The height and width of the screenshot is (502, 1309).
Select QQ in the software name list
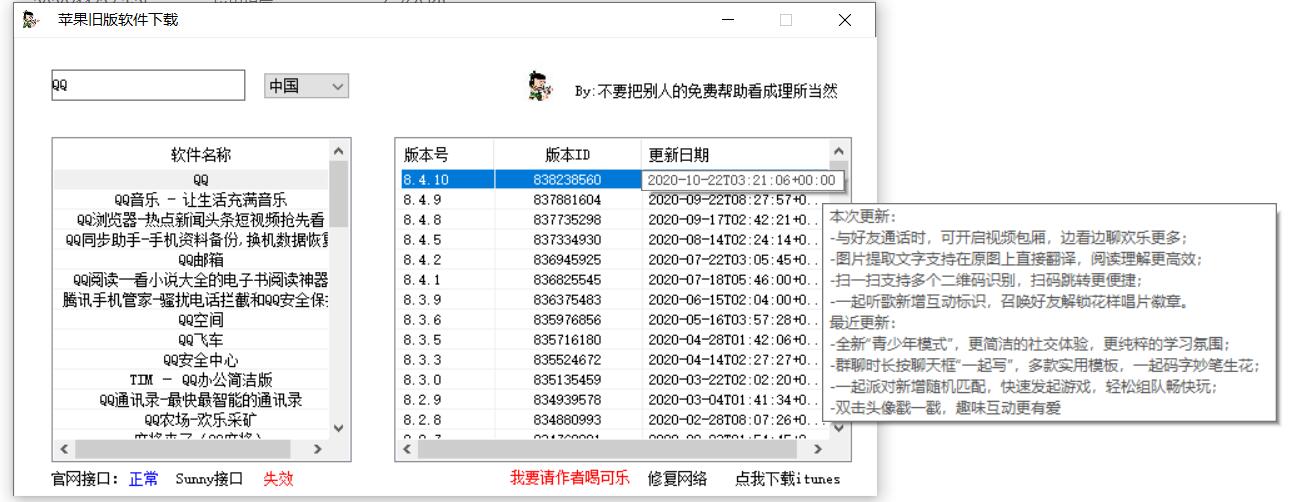(191, 180)
